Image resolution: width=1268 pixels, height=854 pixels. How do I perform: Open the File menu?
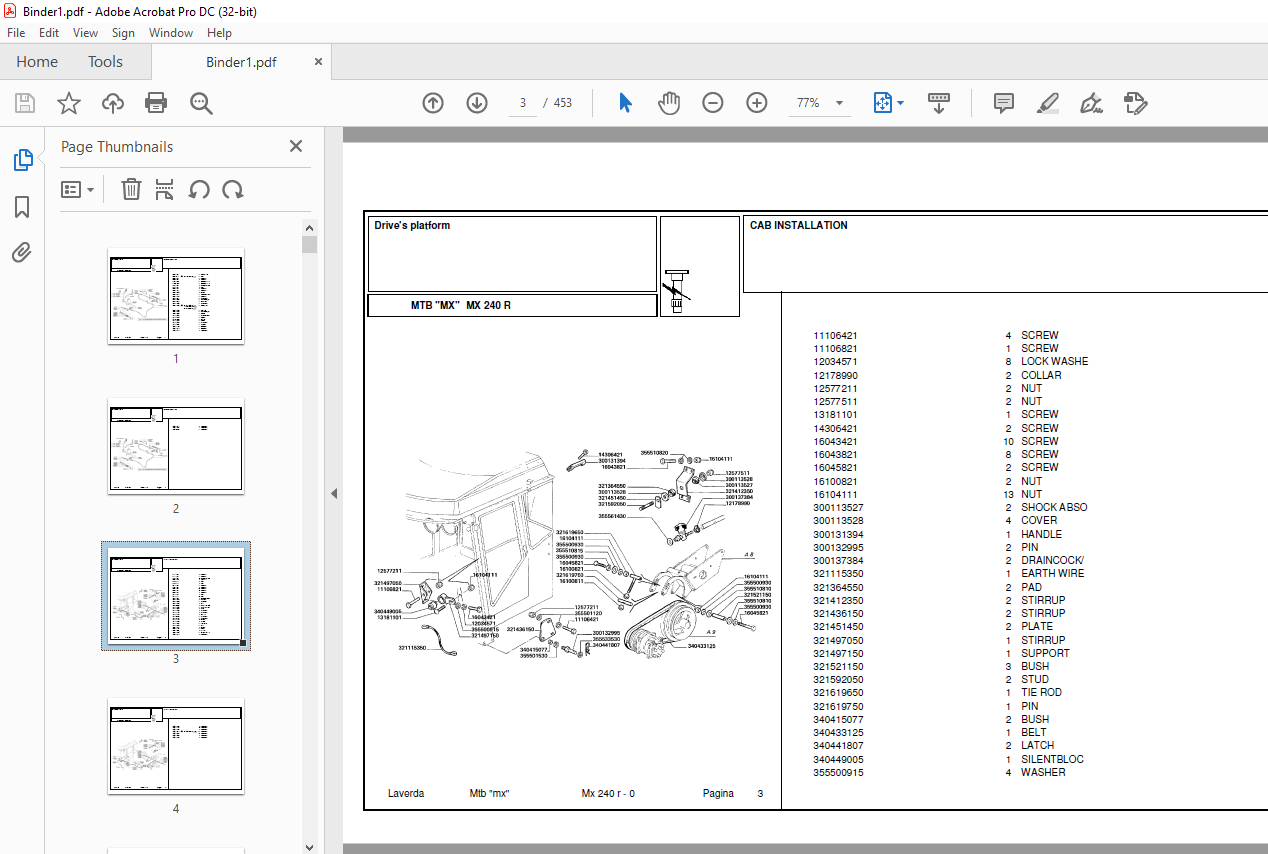click(16, 33)
